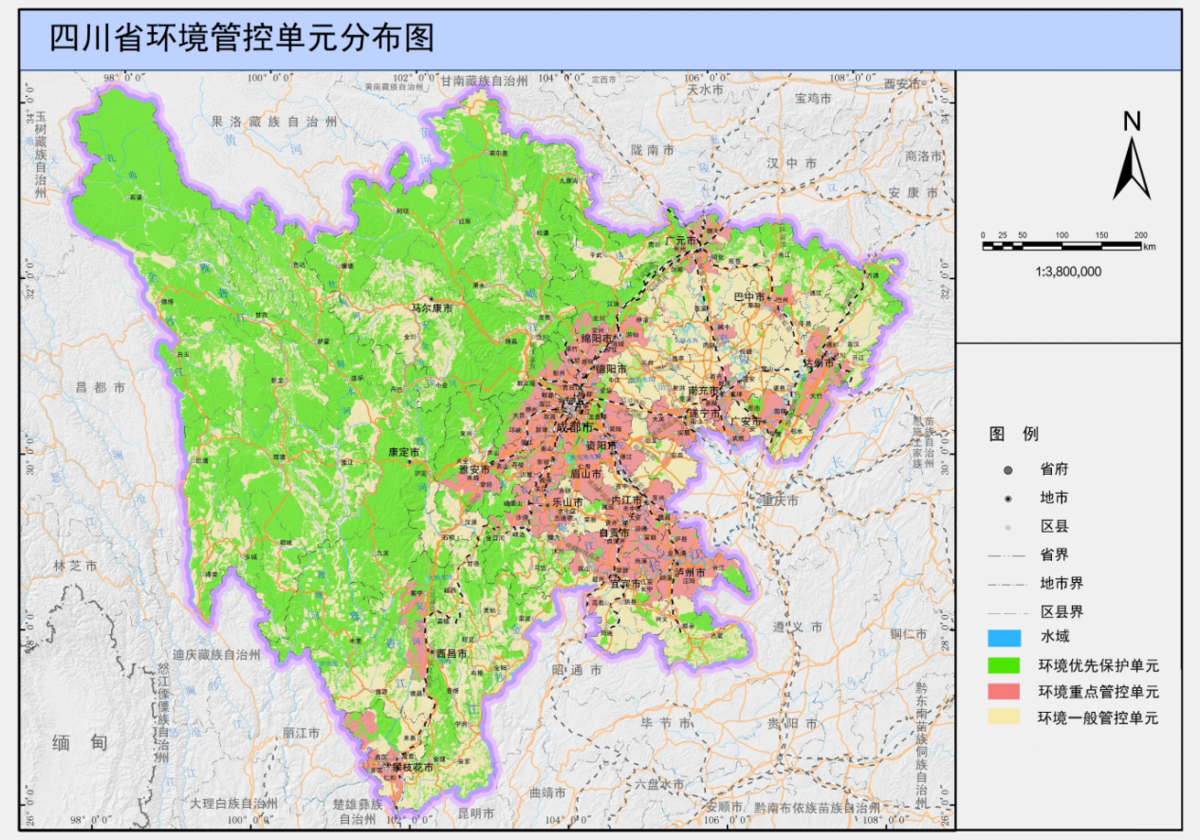1200x840 pixels.
Task: Click the blue 水域 legend swatch
Action: click(1008, 638)
